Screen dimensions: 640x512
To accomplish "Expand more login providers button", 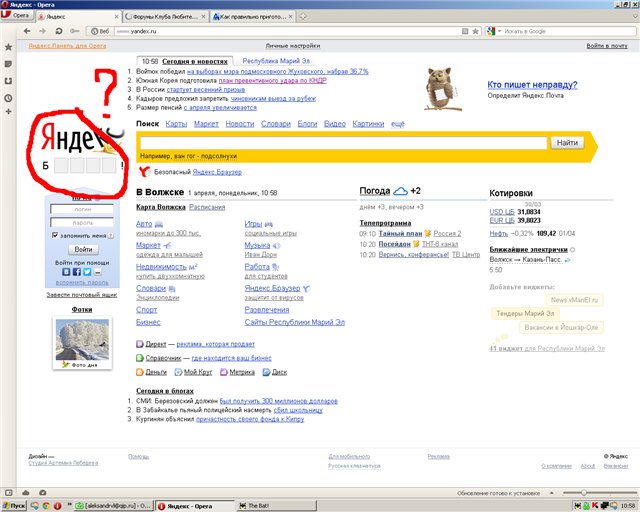I will pos(97,272).
